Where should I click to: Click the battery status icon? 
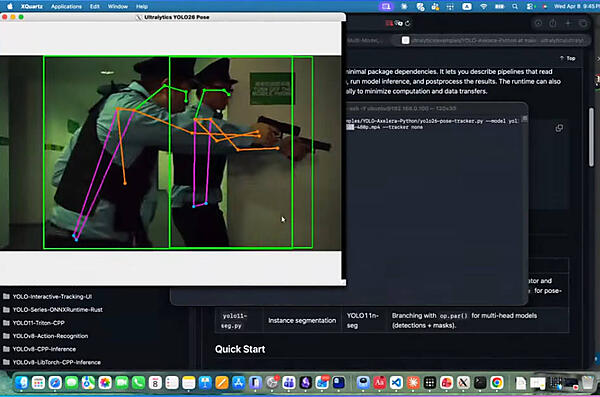click(x=499, y=7)
